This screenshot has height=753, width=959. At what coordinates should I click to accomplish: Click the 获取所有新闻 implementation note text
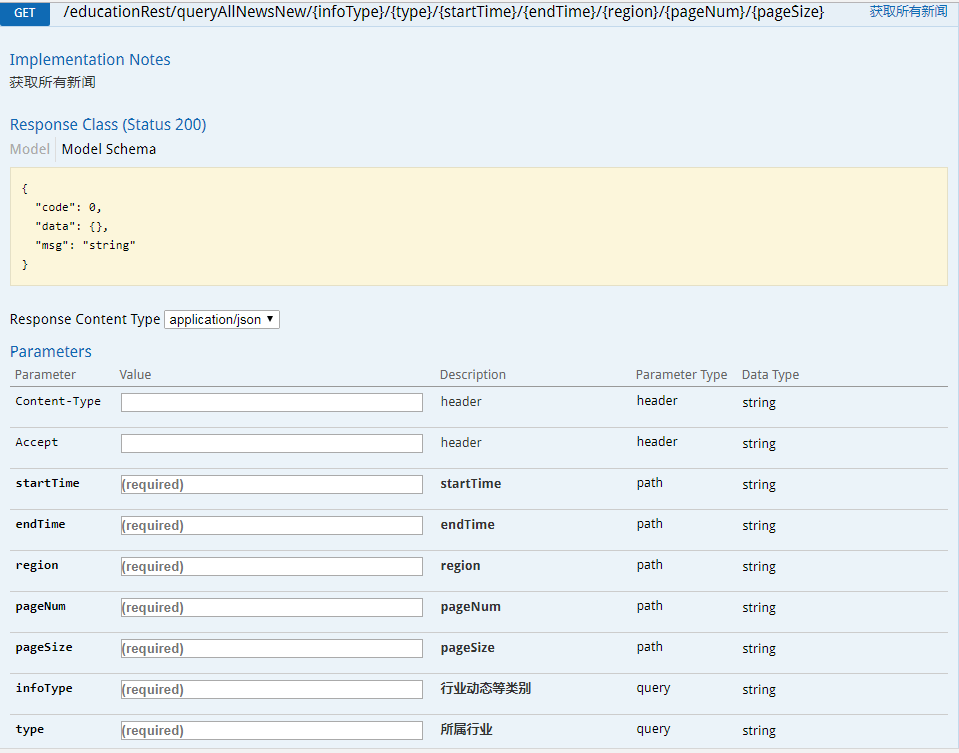pyautogui.click(x=53, y=83)
